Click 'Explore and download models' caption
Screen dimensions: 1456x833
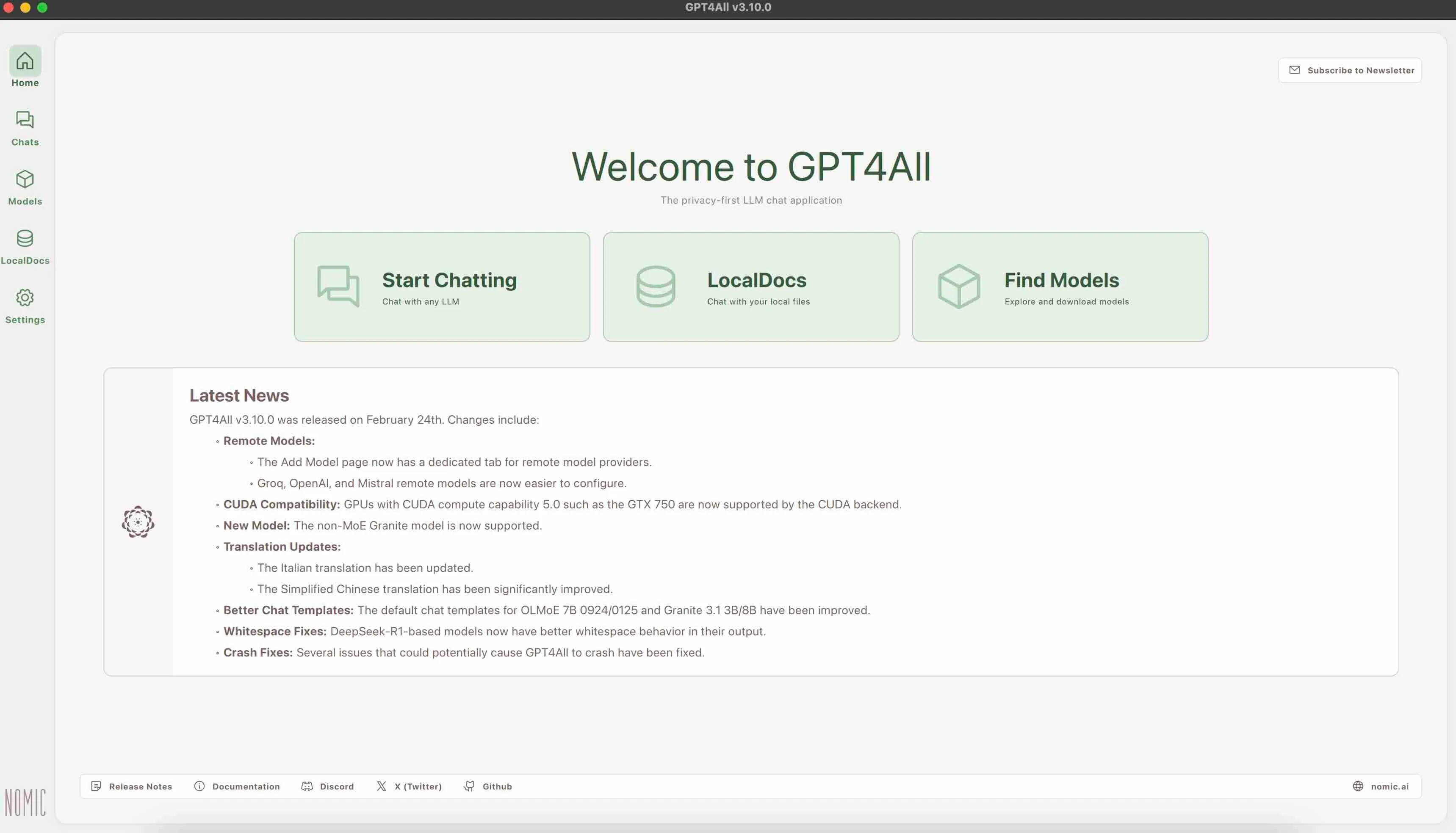point(1067,301)
